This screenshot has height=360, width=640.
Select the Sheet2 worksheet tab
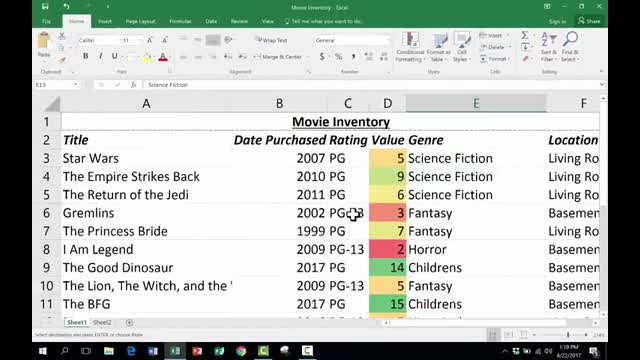tap(102, 322)
